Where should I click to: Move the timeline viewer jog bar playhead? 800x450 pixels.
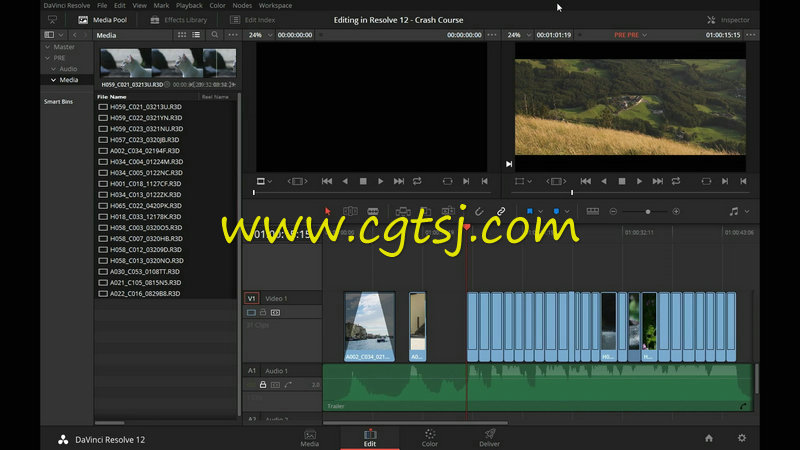click(x=572, y=192)
